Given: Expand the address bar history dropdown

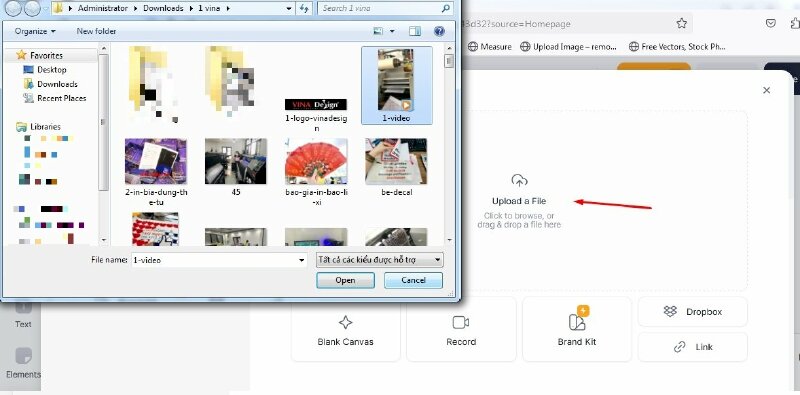Looking at the screenshot, I should point(289,8).
